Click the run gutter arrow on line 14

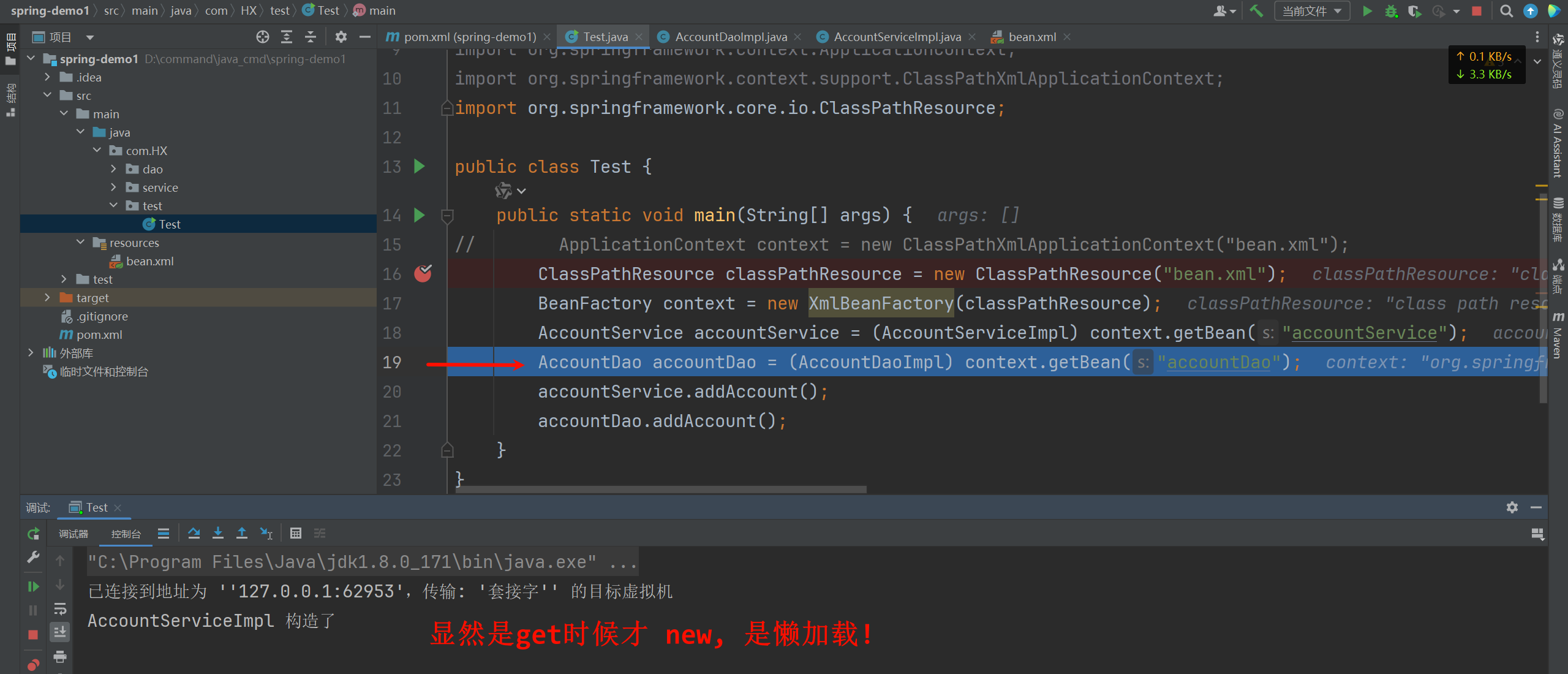point(420,215)
